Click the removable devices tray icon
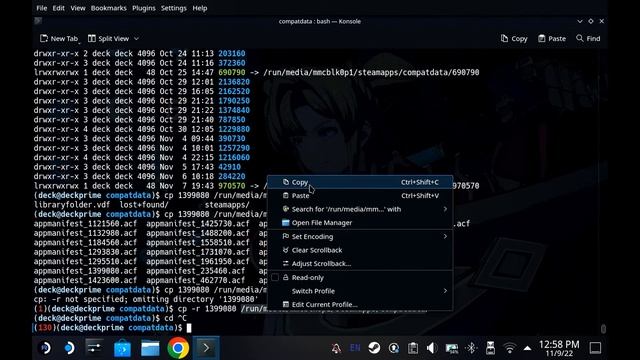 pyautogui.click(x=490, y=348)
